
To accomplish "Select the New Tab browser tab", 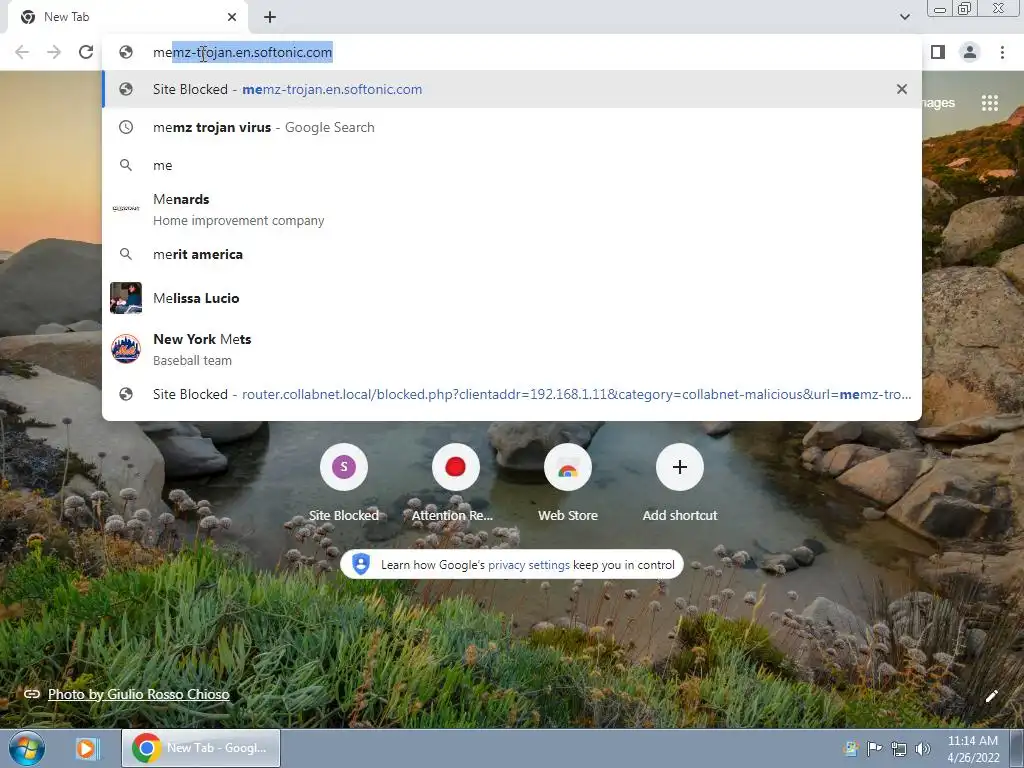I will click(x=127, y=17).
